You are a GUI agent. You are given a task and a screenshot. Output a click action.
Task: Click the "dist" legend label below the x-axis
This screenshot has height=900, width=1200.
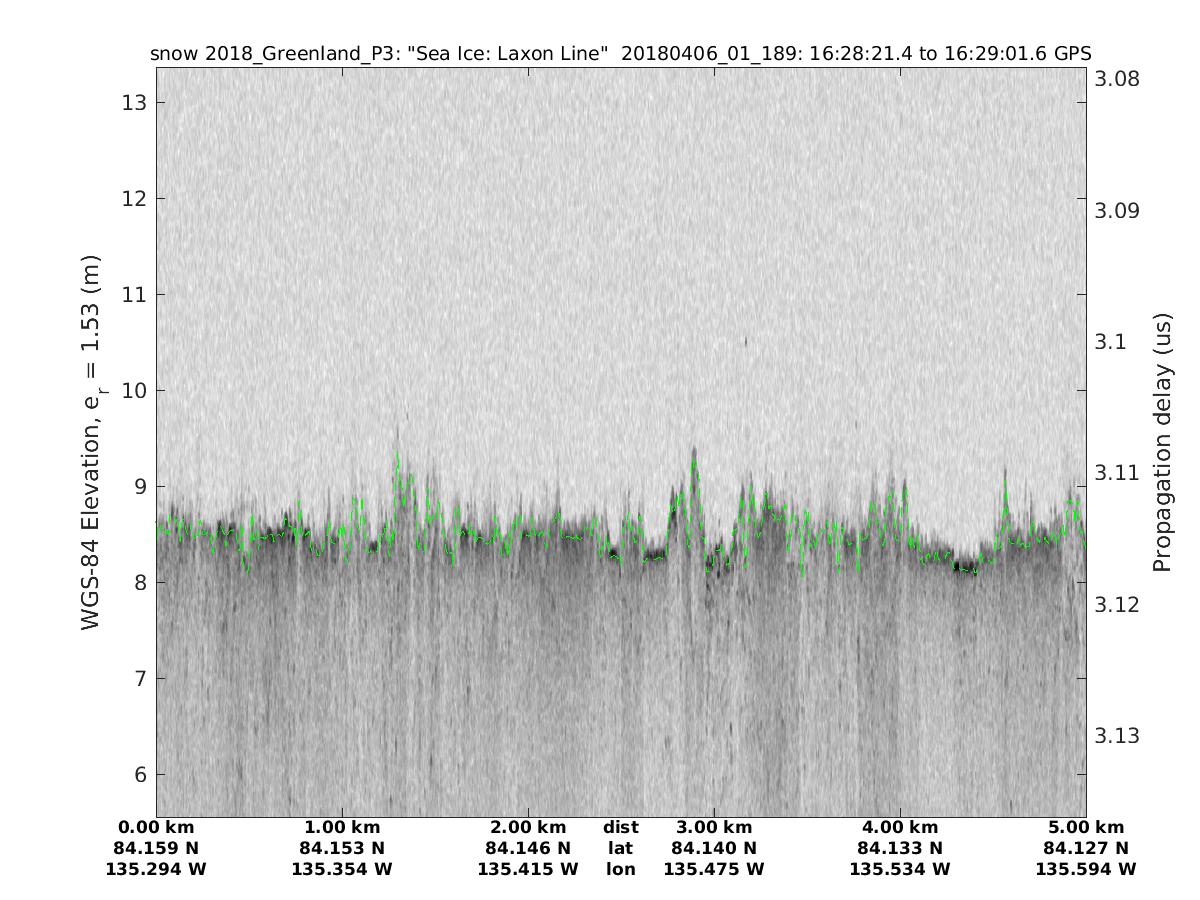click(620, 827)
